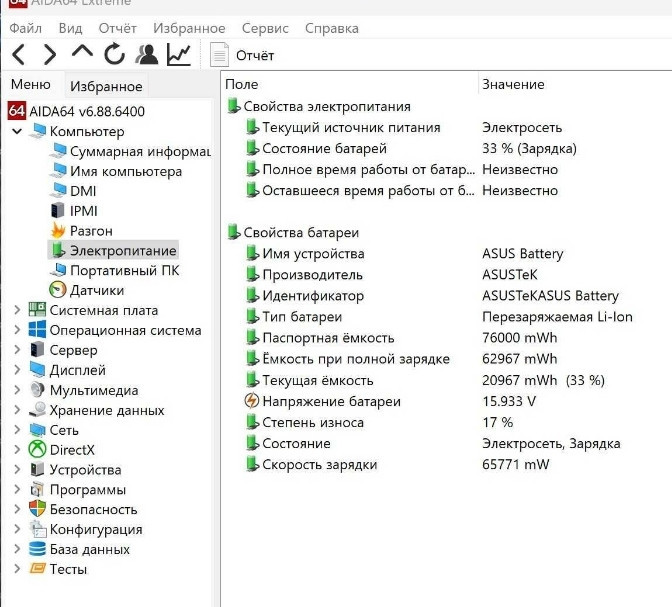Click the Устройства device icon
The width and height of the screenshot is (672, 607).
37,469
